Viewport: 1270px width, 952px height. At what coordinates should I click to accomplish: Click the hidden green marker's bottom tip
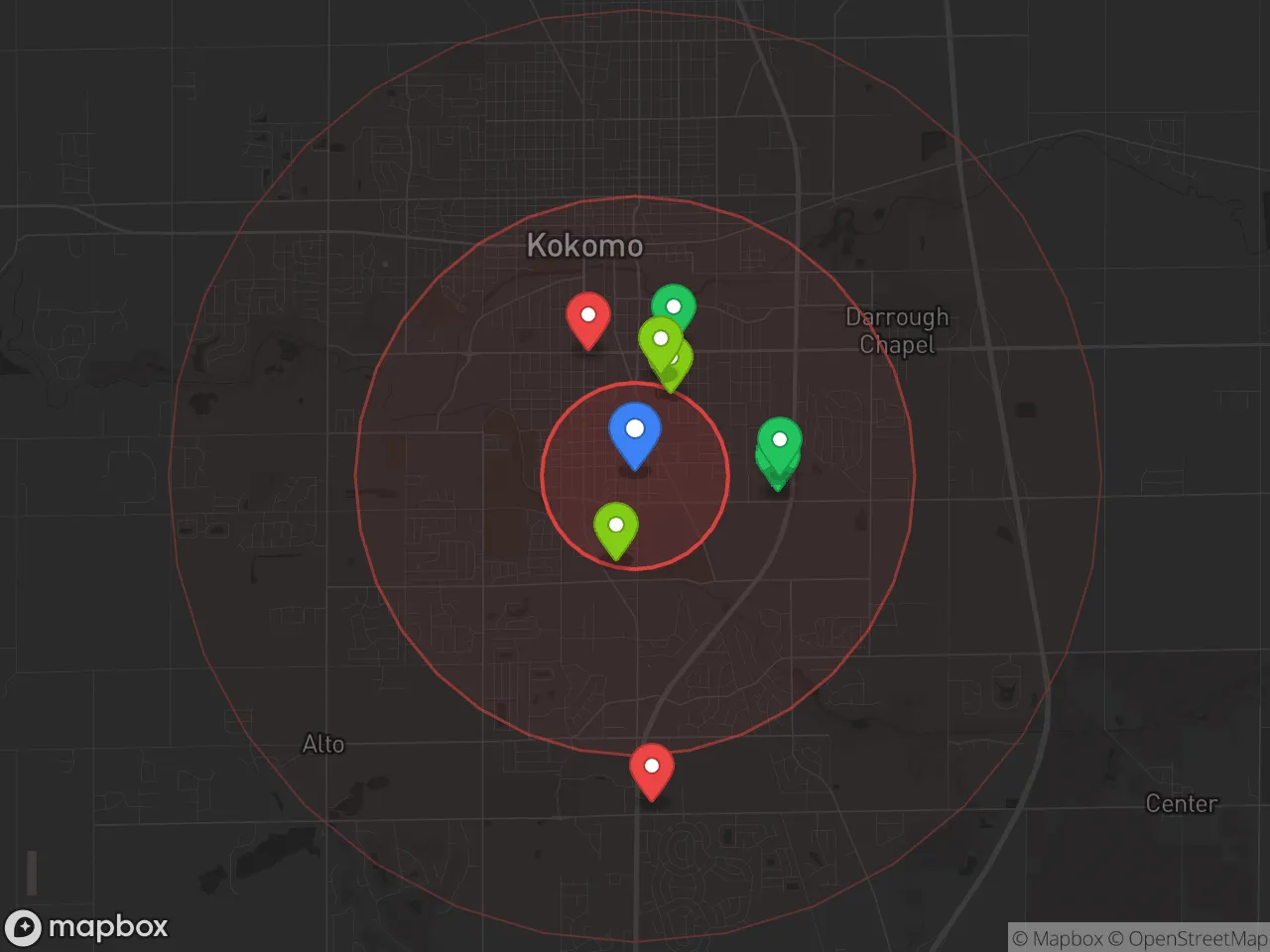pos(777,488)
